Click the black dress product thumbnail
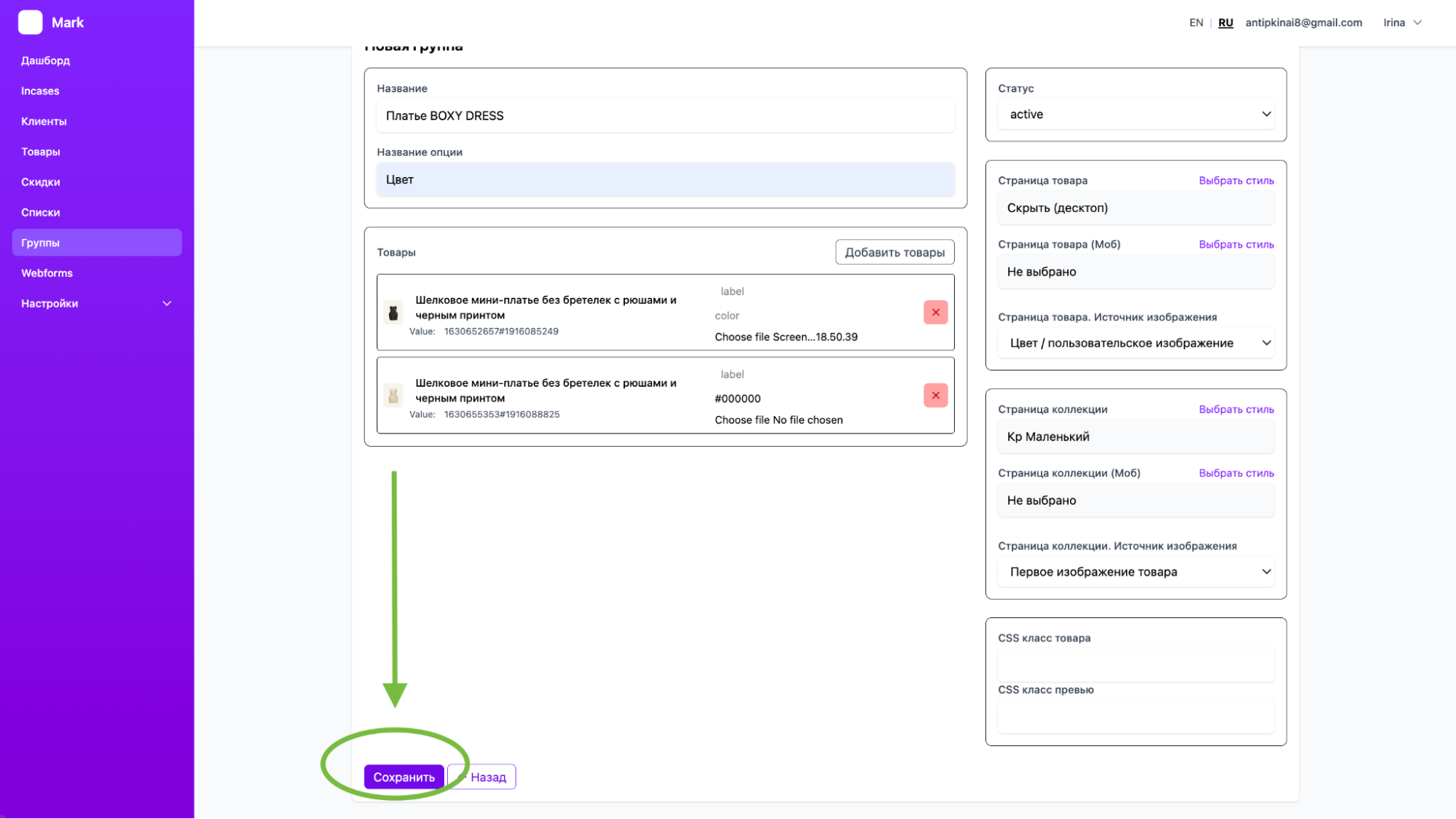The width and height of the screenshot is (1456, 819). tap(393, 313)
